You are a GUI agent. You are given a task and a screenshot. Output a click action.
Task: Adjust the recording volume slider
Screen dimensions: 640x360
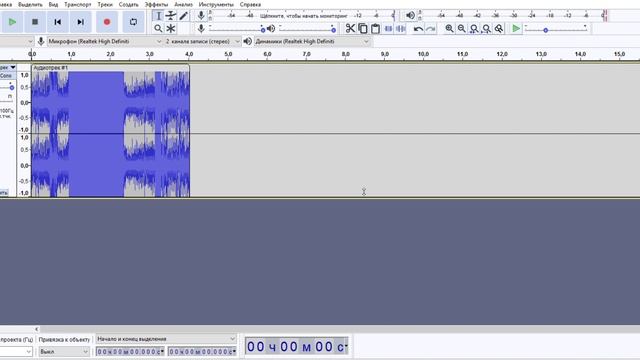click(237, 29)
